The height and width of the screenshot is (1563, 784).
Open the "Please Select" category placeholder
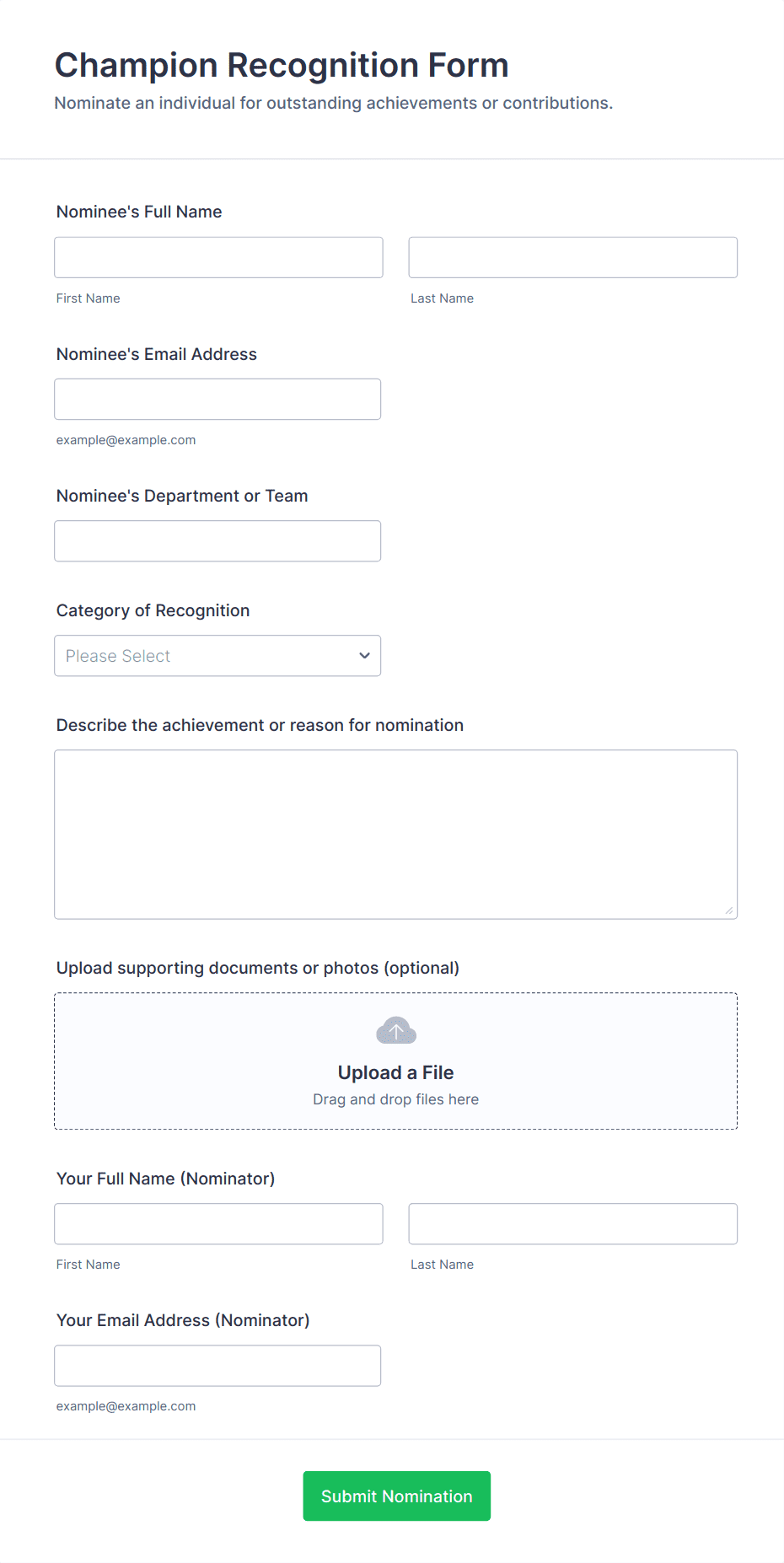118,656
